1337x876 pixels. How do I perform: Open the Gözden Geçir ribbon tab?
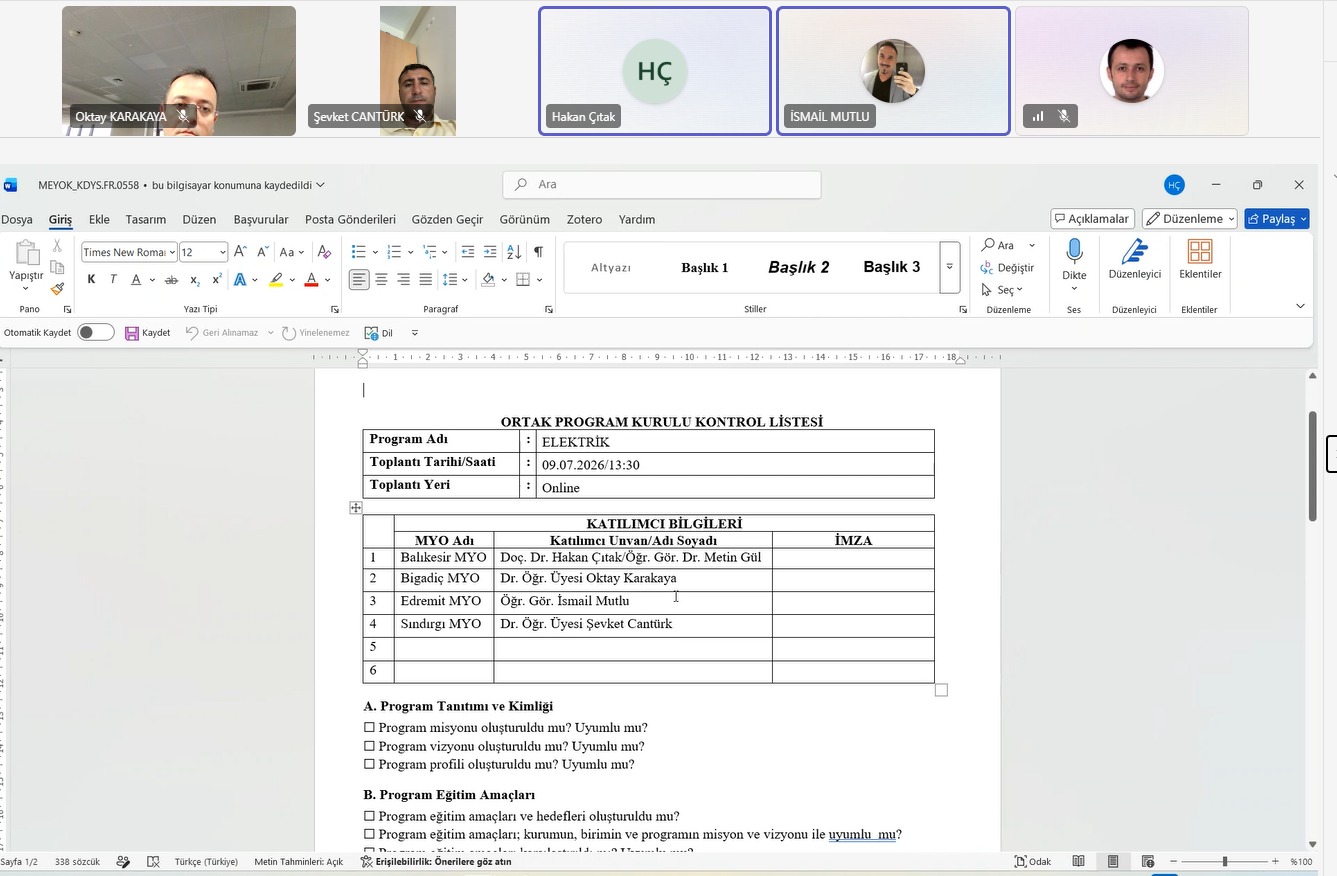447,220
